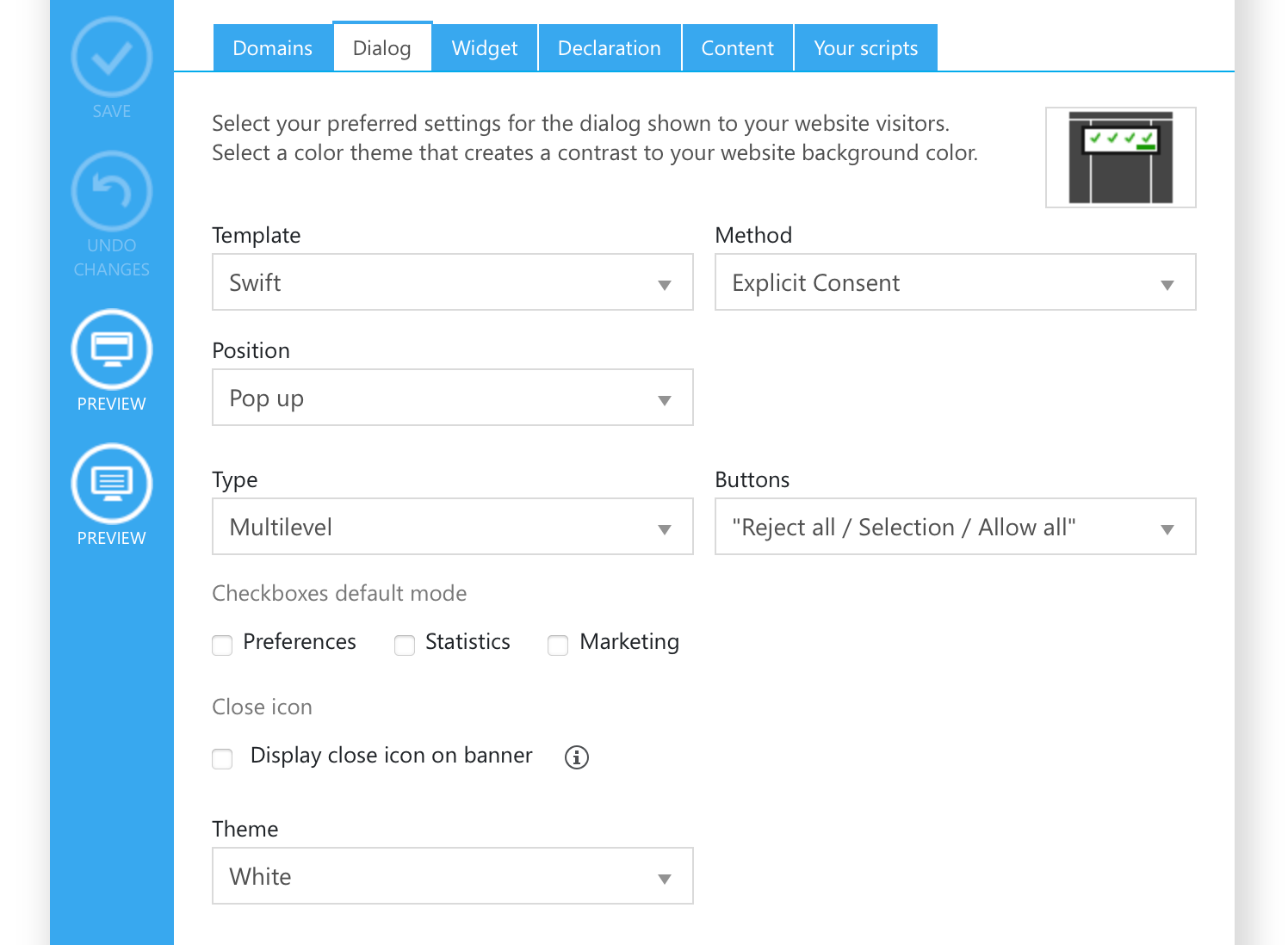Select the Dialog tab
This screenshot has height=945, width=1288.
point(382,48)
